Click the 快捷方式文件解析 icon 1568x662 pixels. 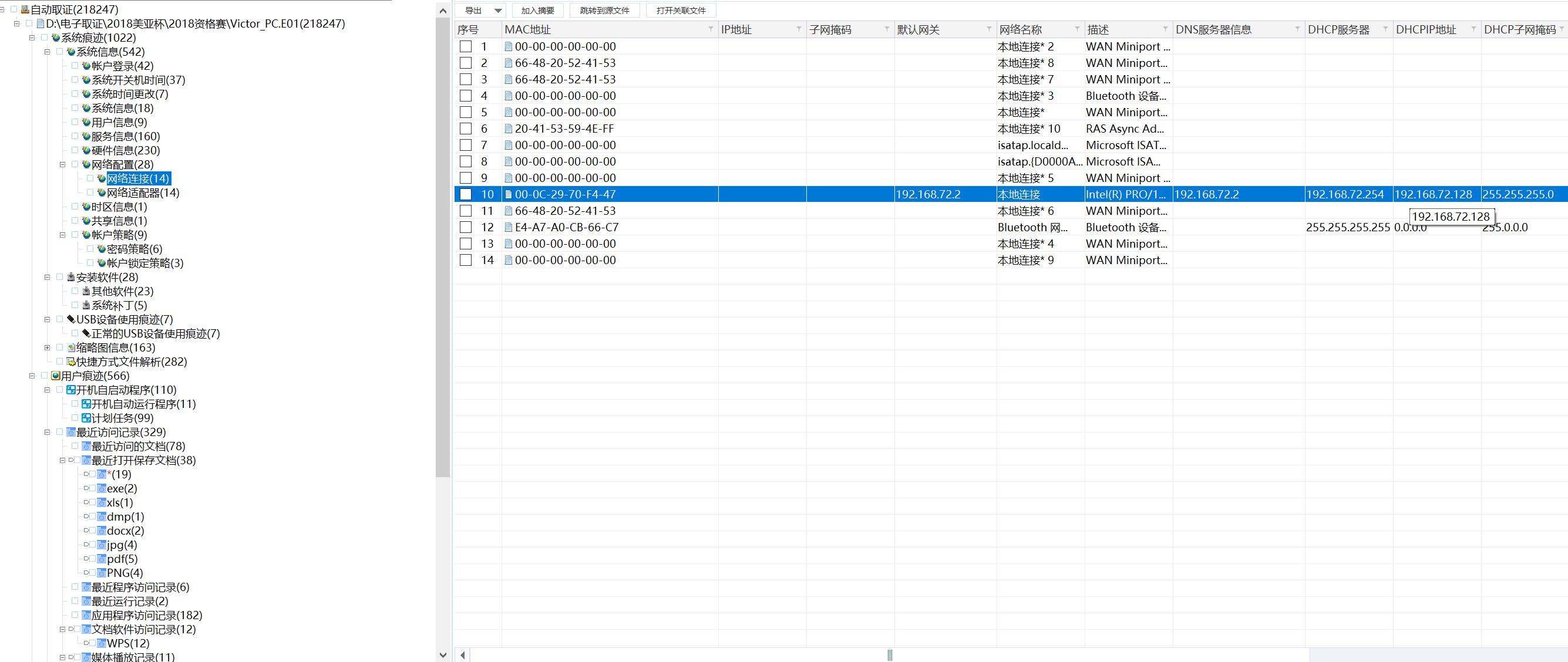(70, 362)
